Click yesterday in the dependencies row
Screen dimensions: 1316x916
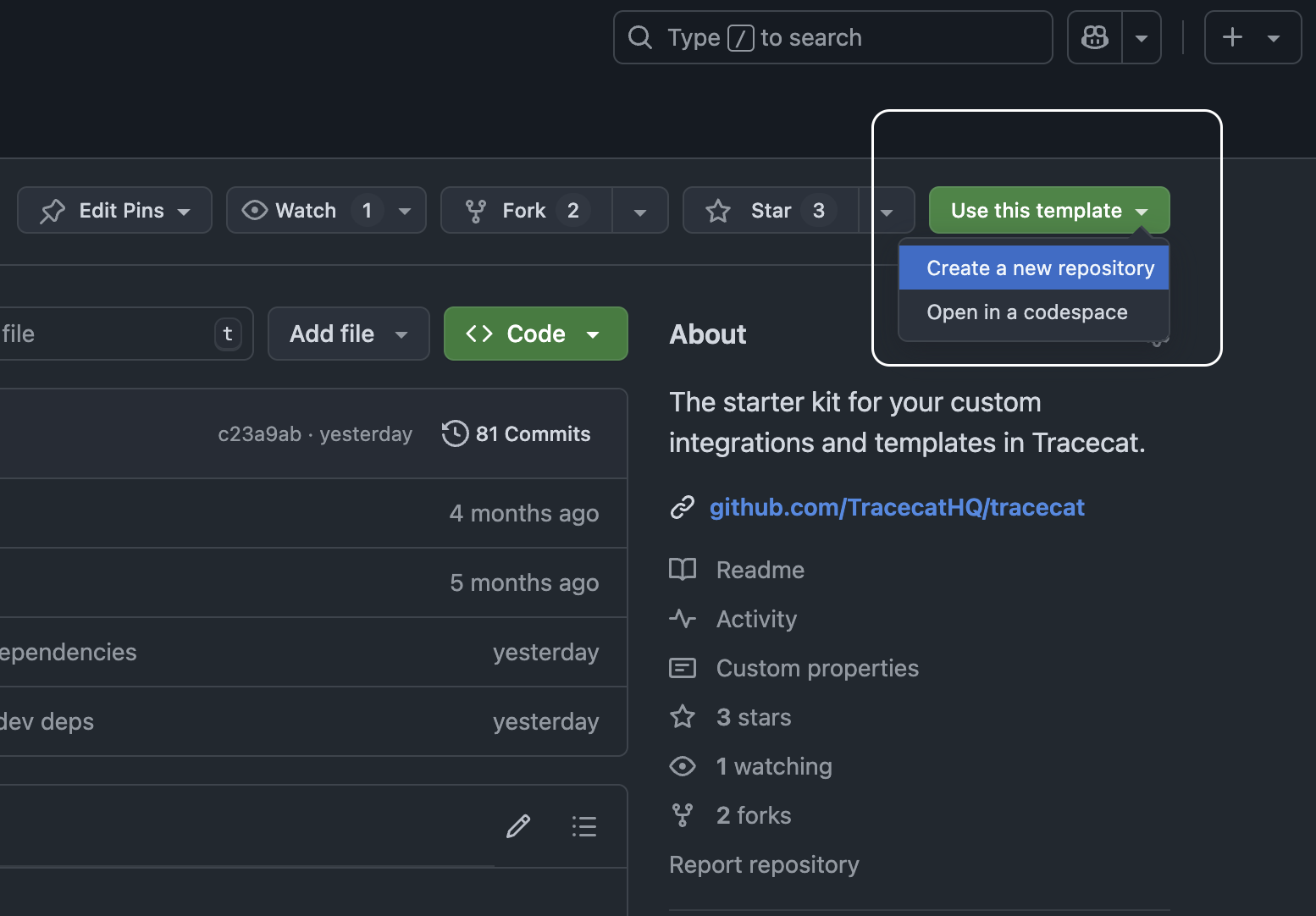[x=546, y=652]
